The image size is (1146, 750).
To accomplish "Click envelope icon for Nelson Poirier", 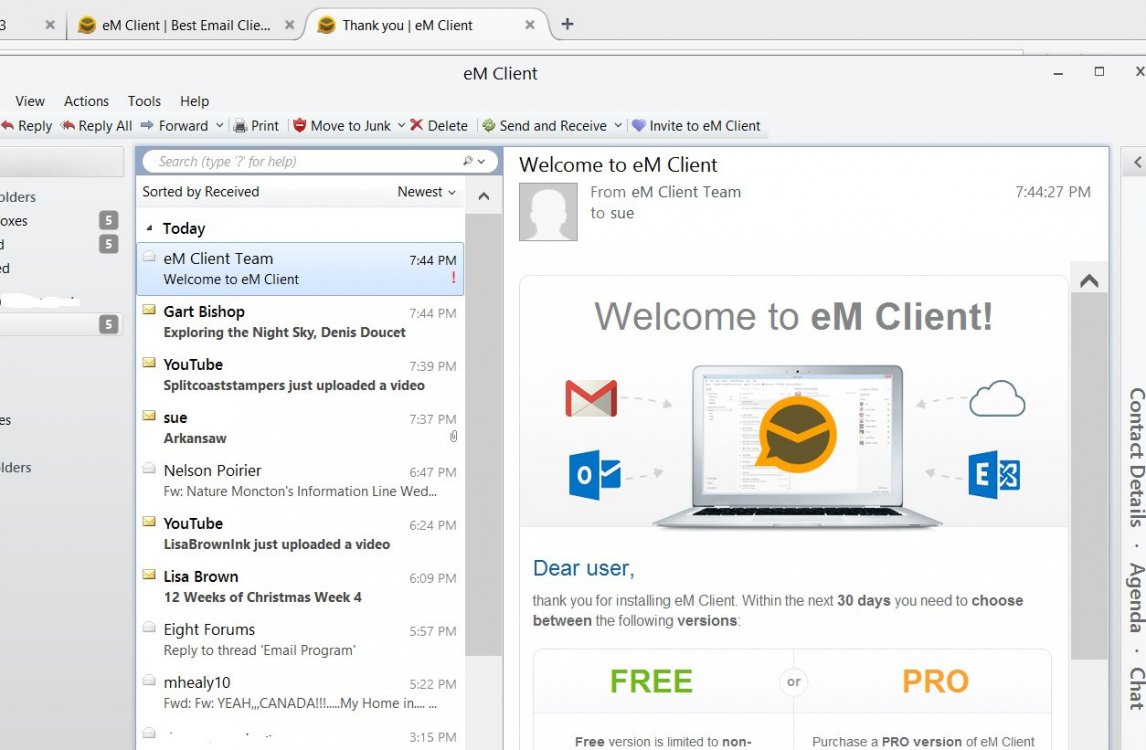I will point(149,469).
